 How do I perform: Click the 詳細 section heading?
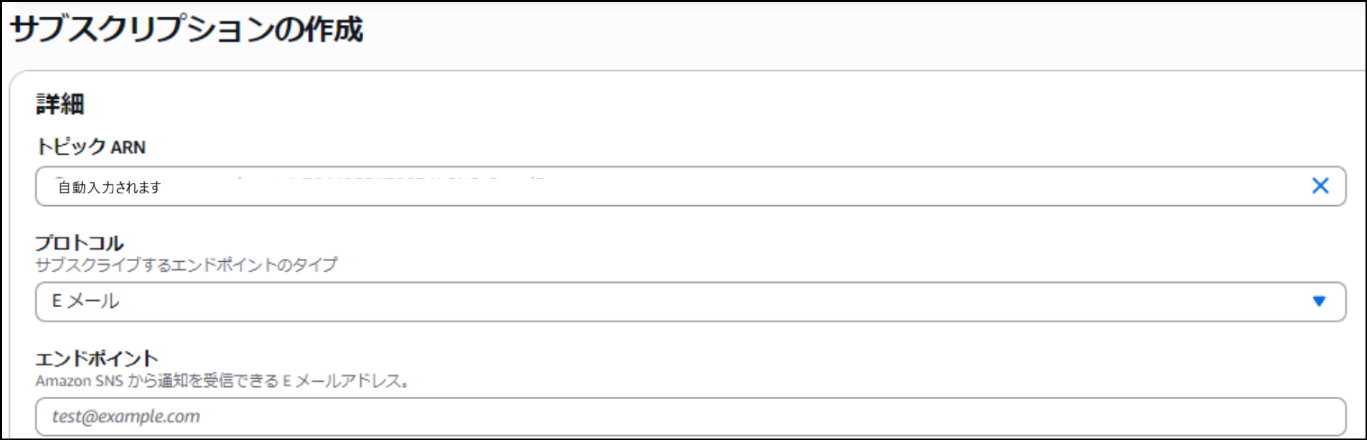point(58,103)
